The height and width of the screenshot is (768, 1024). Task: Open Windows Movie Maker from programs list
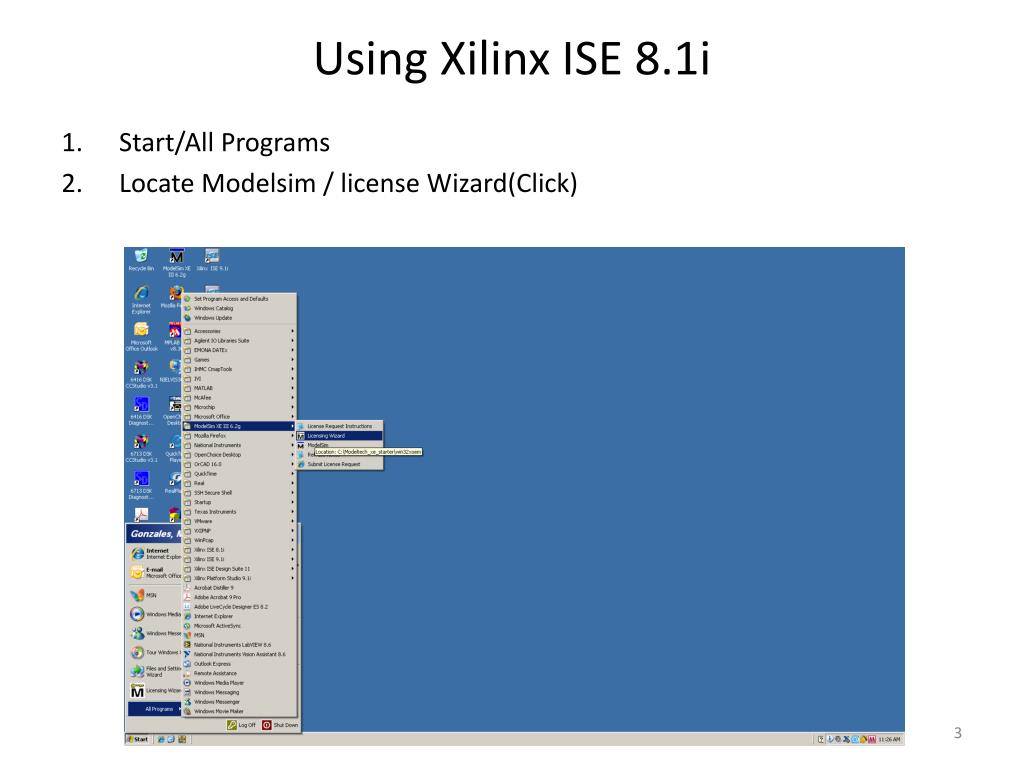240,711
